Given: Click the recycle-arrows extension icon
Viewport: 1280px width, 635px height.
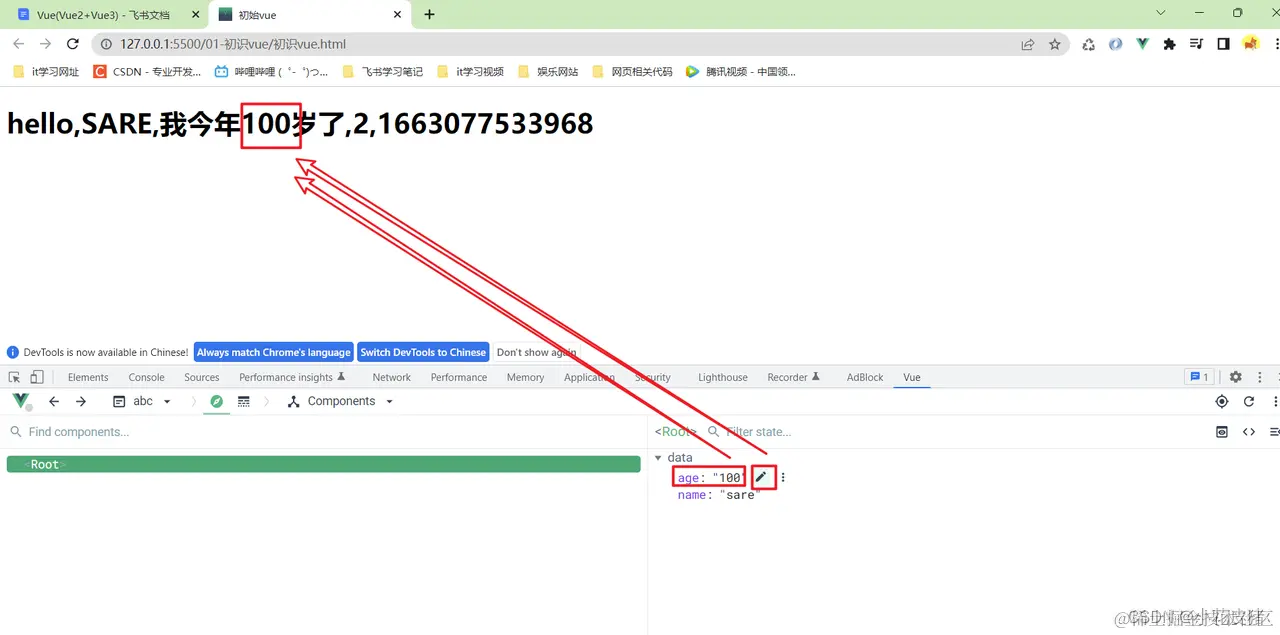Looking at the screenshot, I should click(1088, 44).
